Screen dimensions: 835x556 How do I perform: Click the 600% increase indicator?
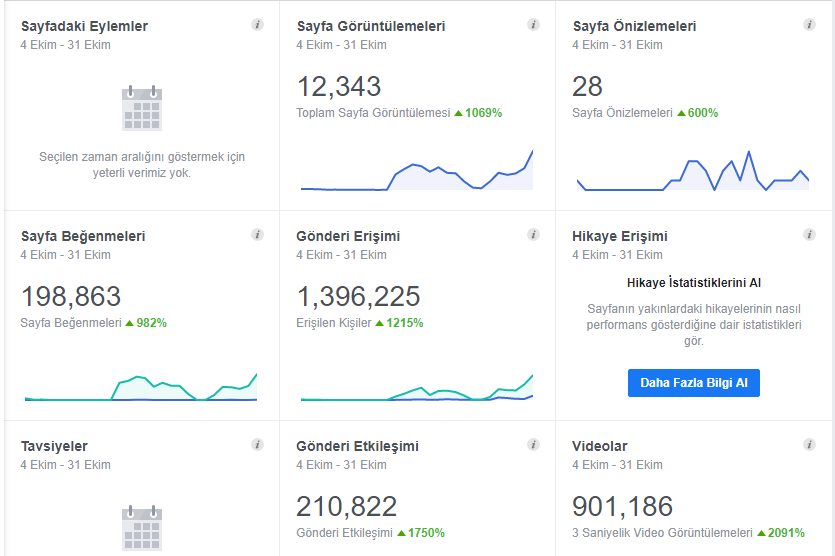click(698, 113)
